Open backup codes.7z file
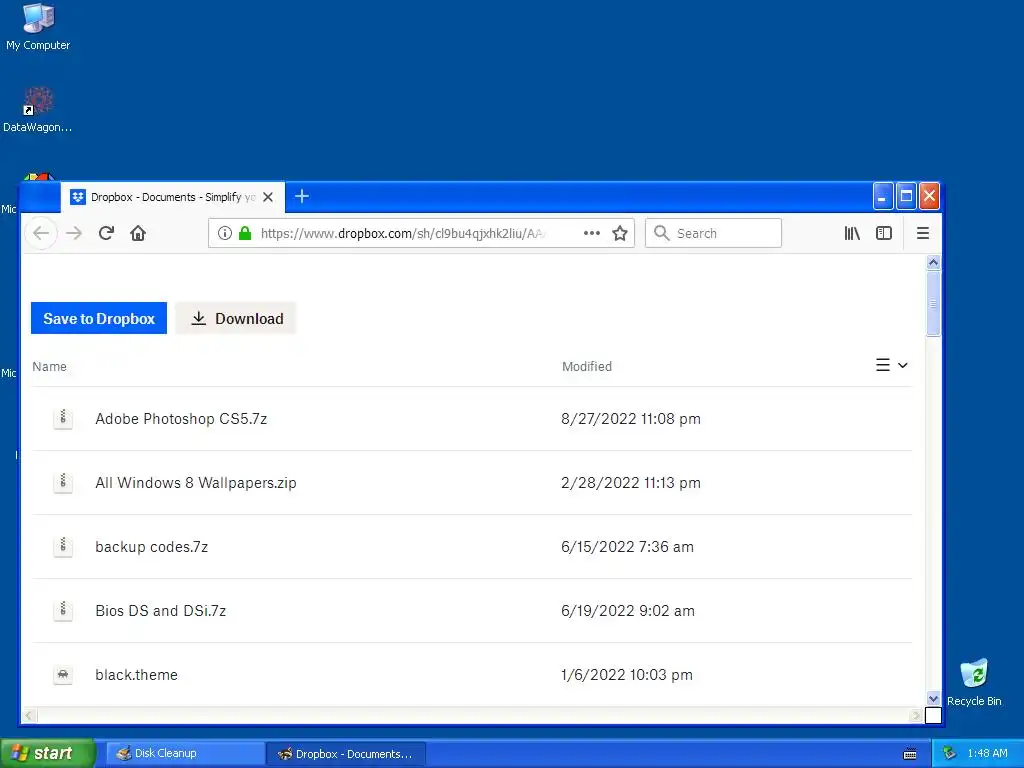 pyautogui.click(x=152, y=547)
